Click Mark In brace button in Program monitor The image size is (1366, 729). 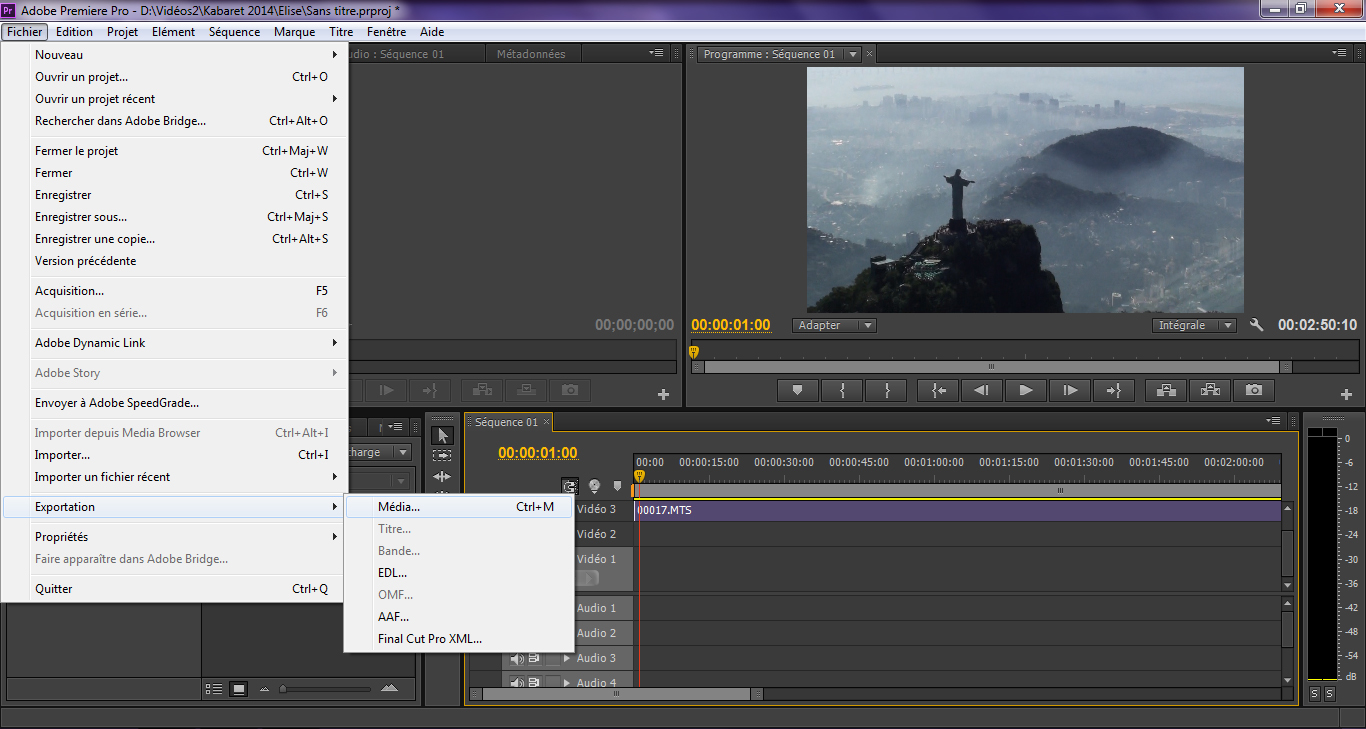click(x=843, y=390)
